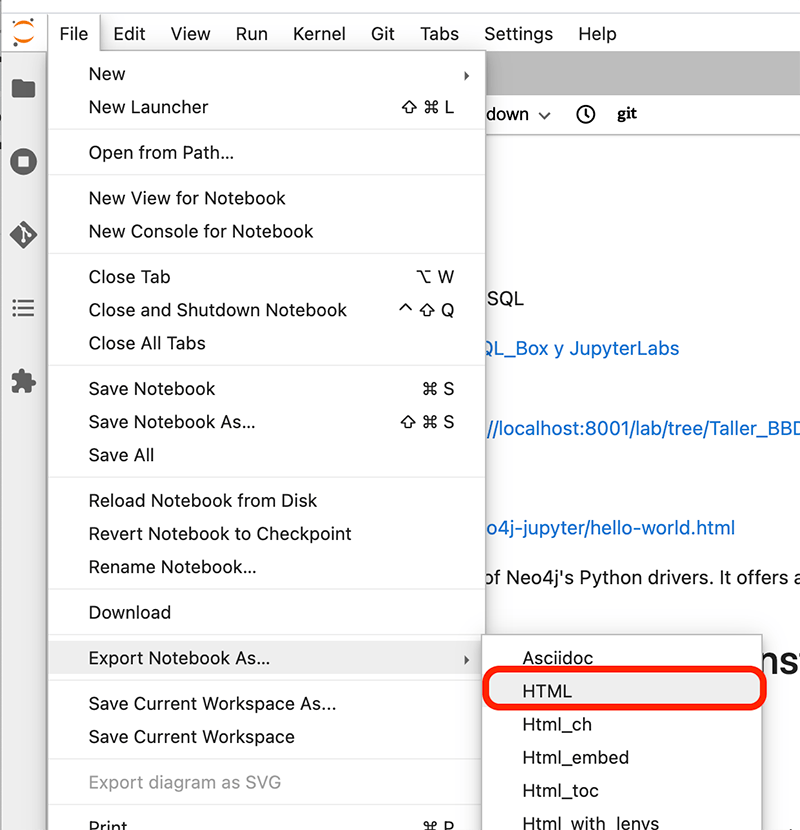Click Save Notebook
The height and width of the screenshot is (830, 800).
[267, 389]
